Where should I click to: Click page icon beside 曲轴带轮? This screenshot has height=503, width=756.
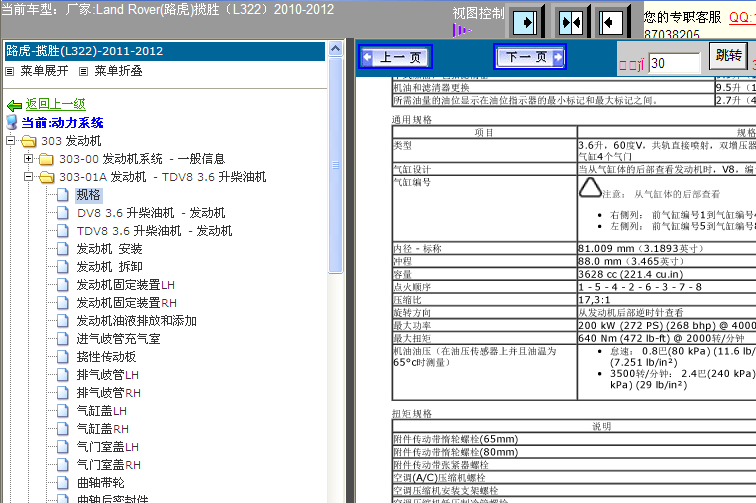pos(63,483)
